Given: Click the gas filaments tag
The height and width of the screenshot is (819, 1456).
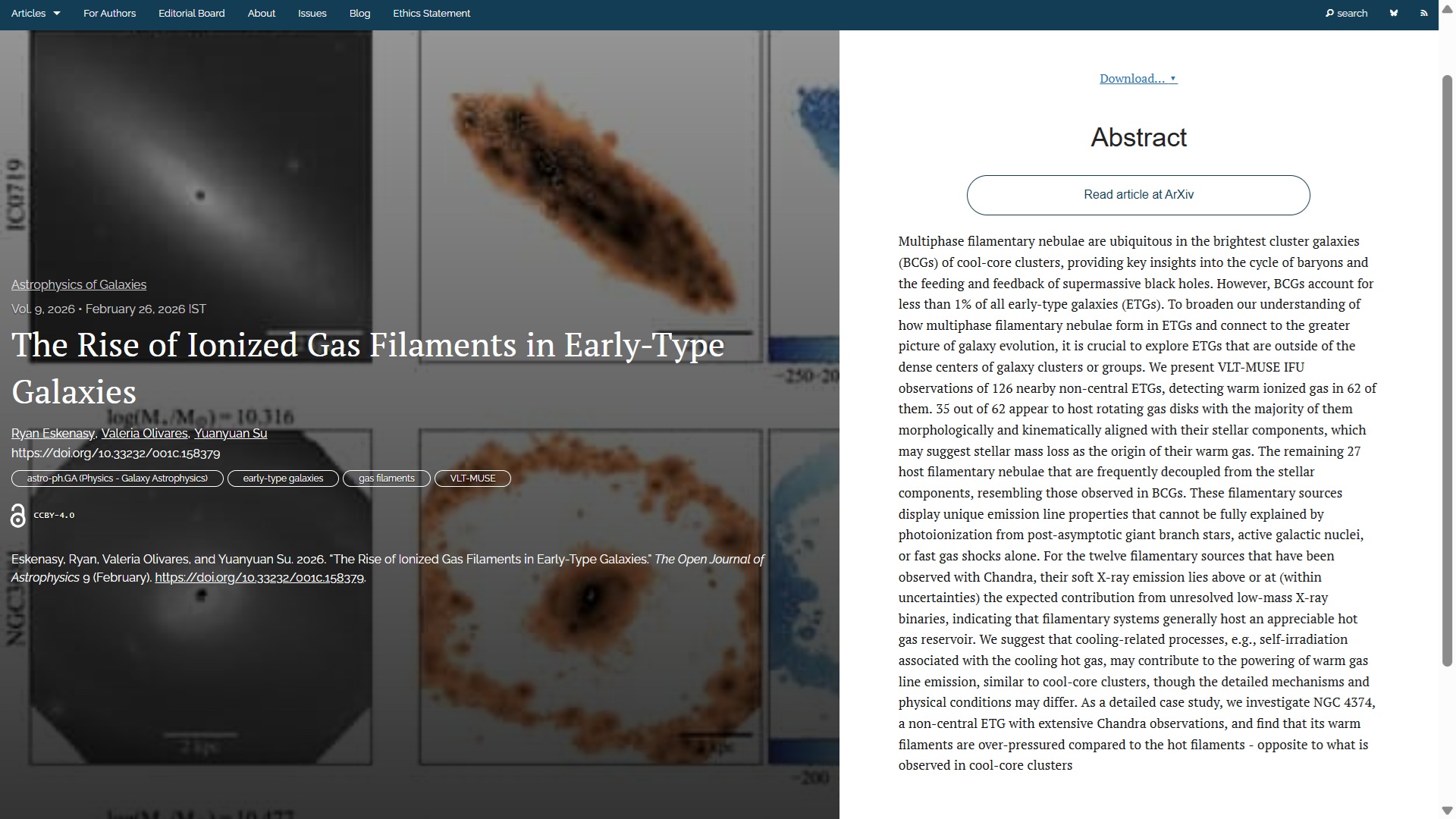Looking at the screenshot, I should tap(386, 479).
